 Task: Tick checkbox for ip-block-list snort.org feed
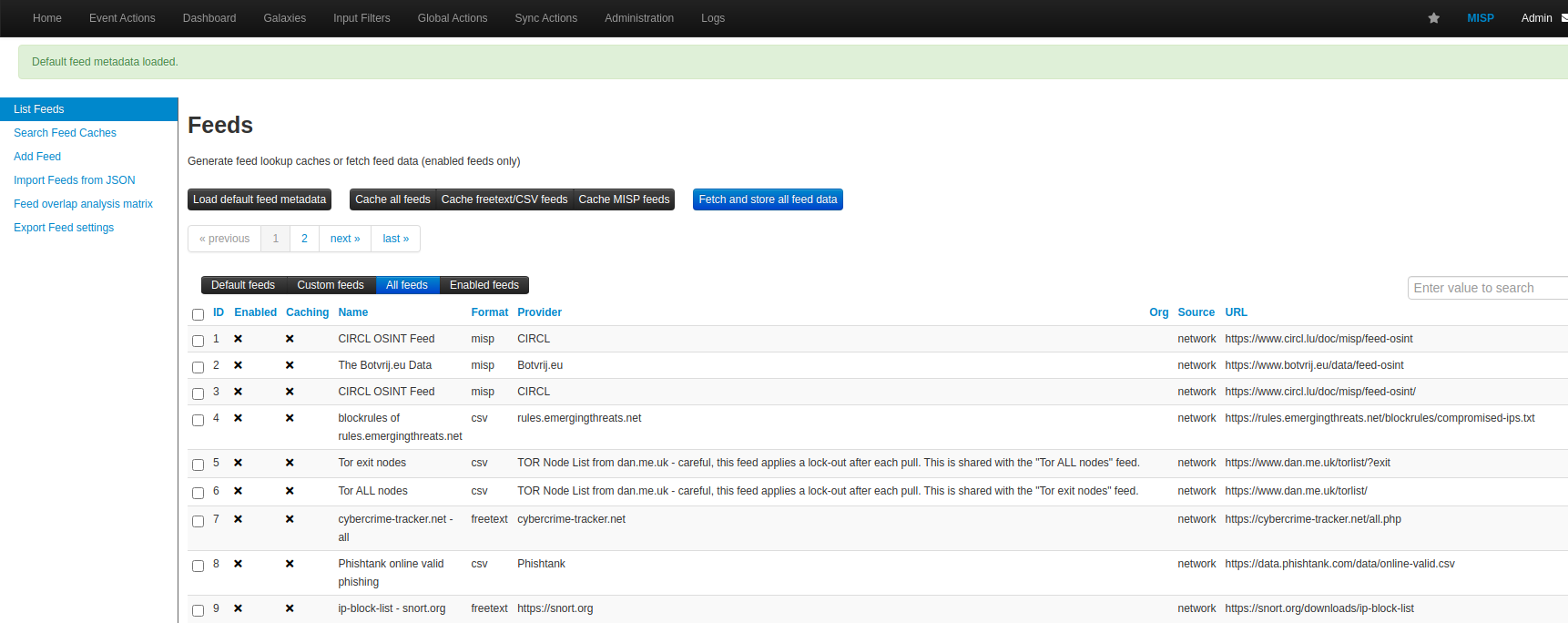click(198, 610)
